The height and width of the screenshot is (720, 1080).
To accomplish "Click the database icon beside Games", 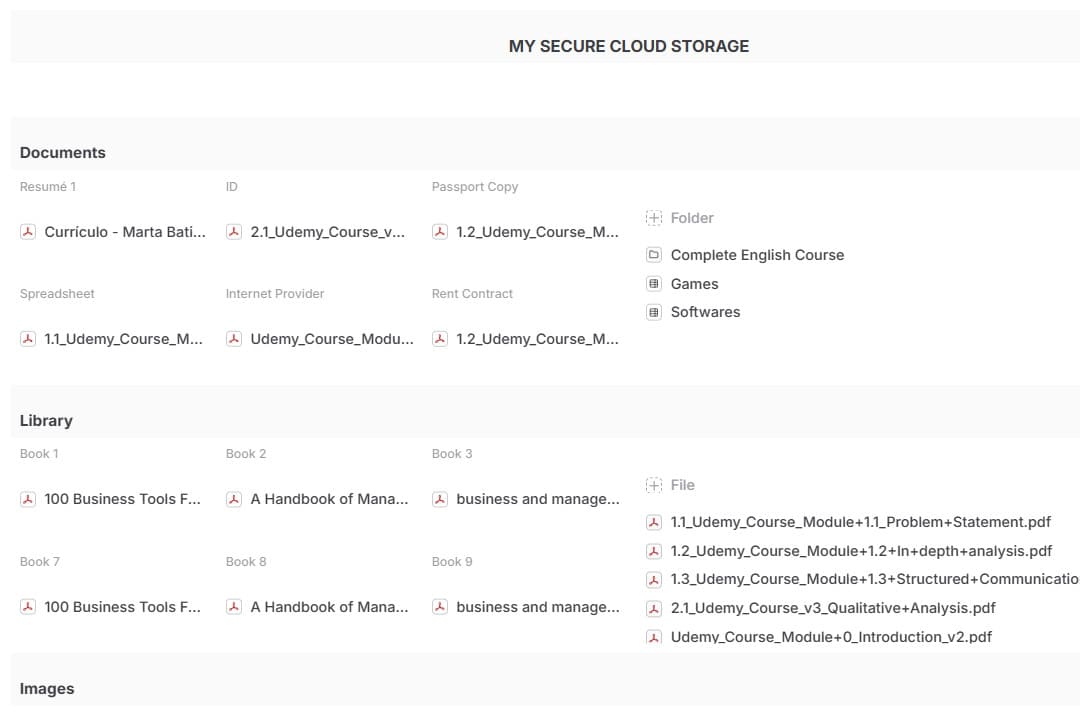I will 654,284.
